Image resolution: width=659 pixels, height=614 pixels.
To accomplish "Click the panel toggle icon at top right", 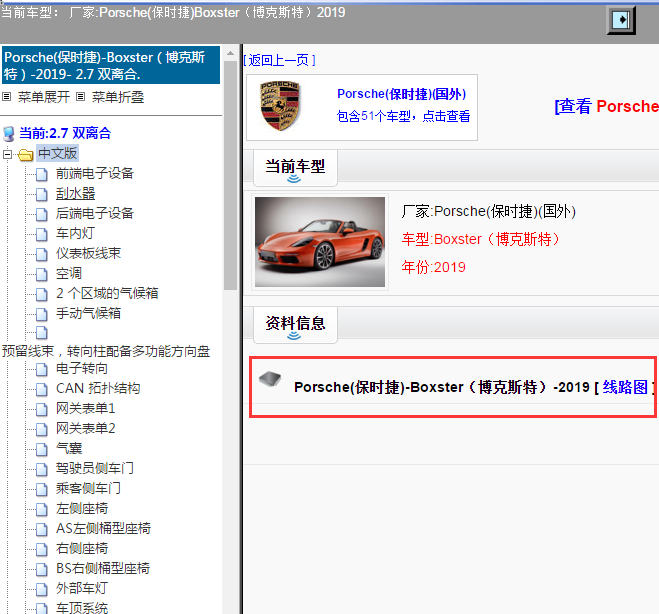I will [x=621, y=20].
